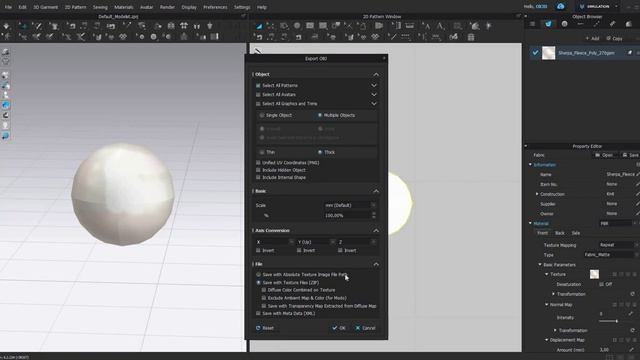Click the simulate arrow tool in 3D toolbar
Screen dimensions: 640x360
point(7,26)
